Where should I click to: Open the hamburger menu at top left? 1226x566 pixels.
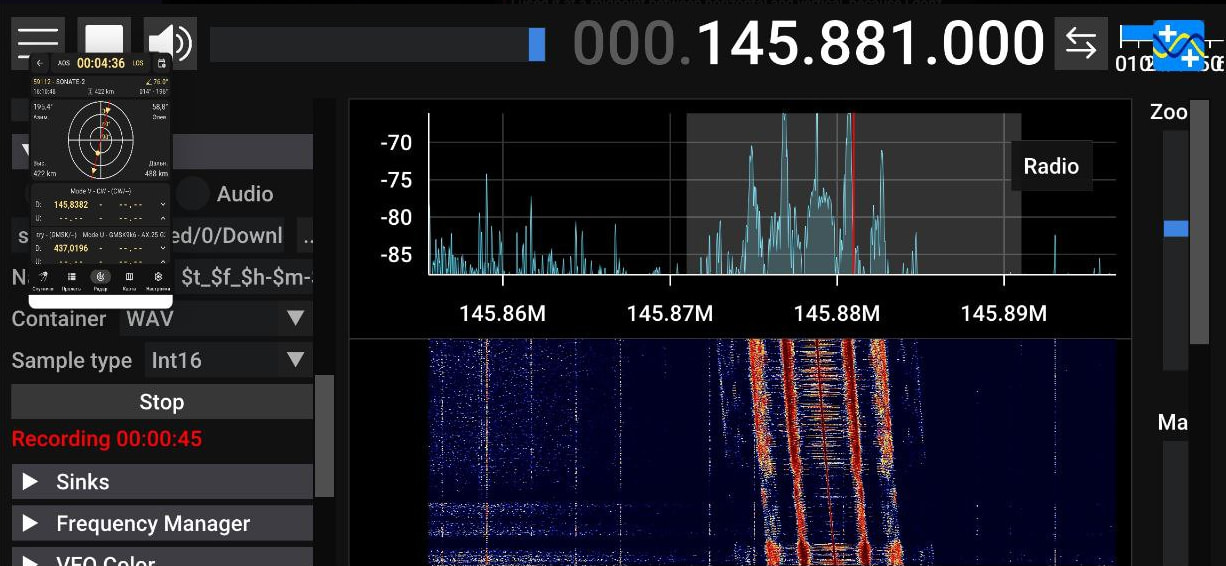pos(38,42)
